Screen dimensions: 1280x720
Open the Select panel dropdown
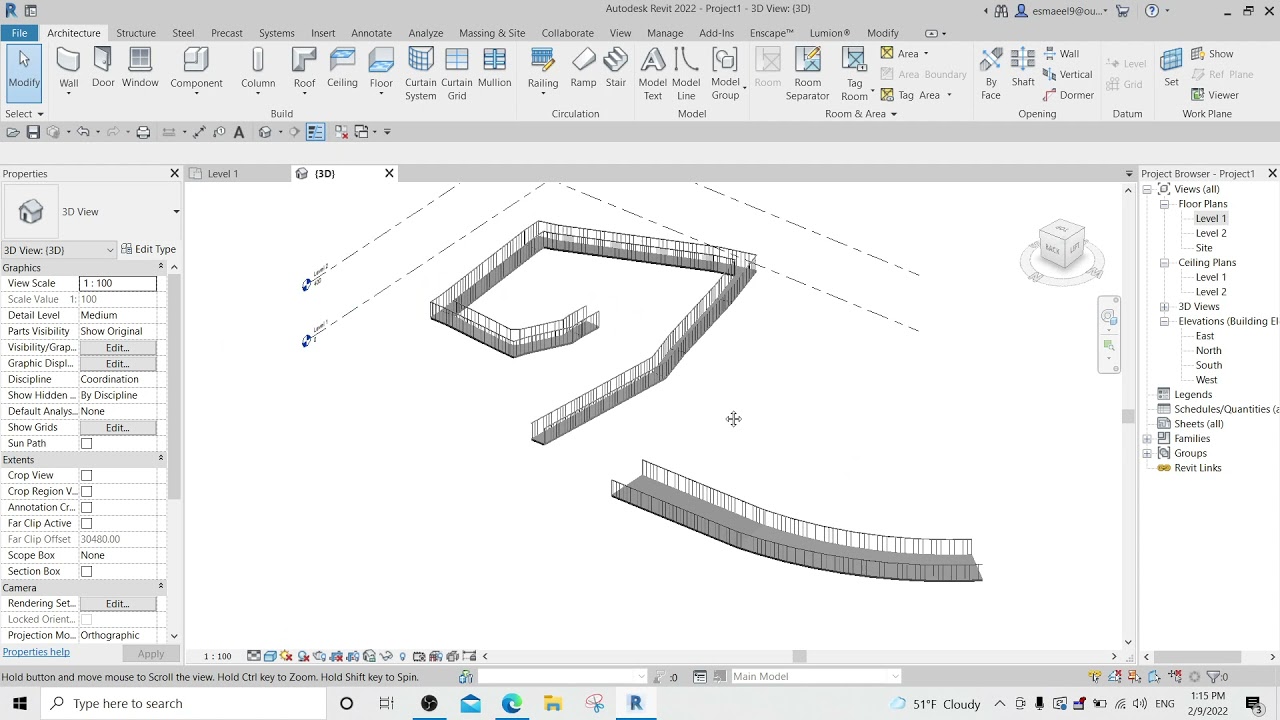coord(24,114)
